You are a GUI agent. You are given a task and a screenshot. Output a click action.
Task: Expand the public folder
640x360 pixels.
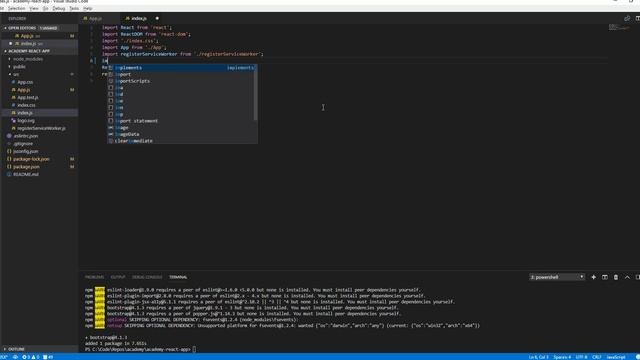click(19, 67)
